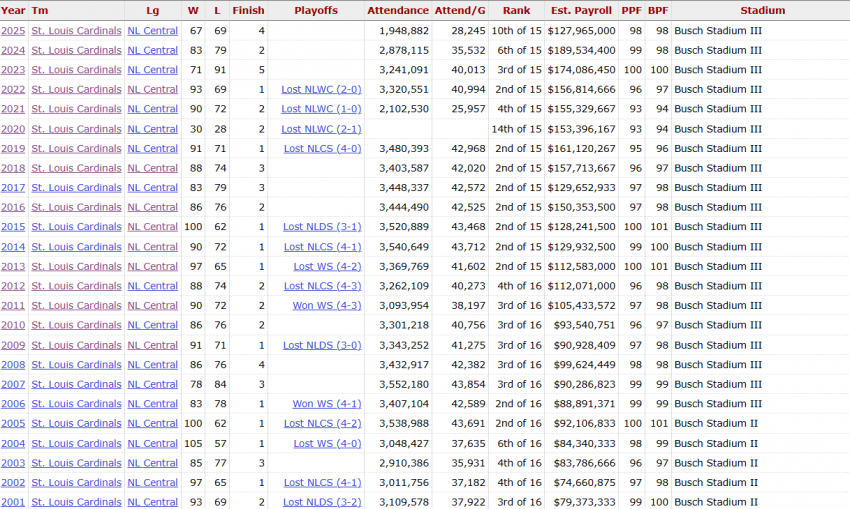The height and width of the screenshot is (509, 850).
Task: Open Lost NLCS (4-3) playoff link
Action: (323, 286)
